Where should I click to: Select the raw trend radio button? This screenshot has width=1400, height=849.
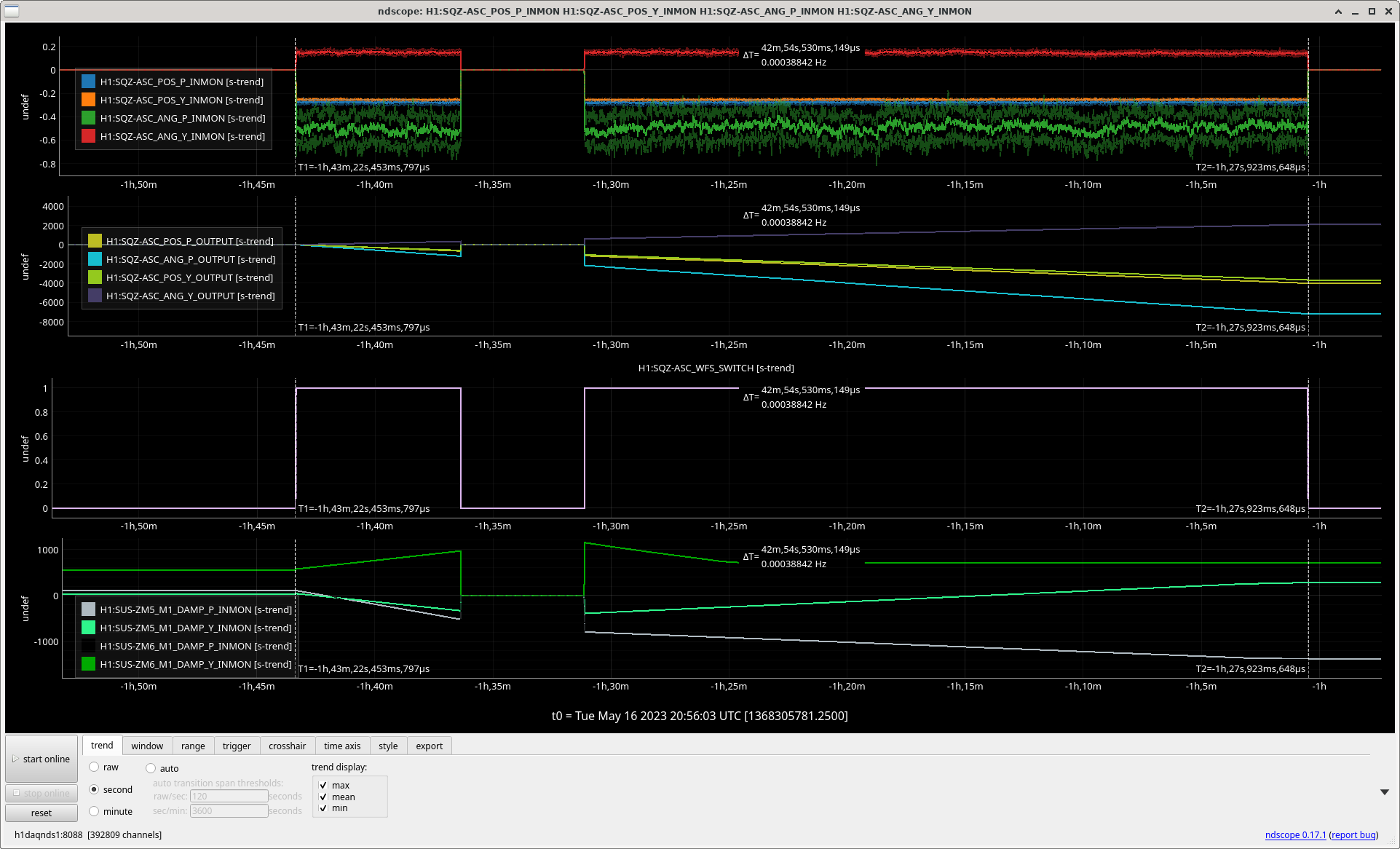click(x=94, y=767)
